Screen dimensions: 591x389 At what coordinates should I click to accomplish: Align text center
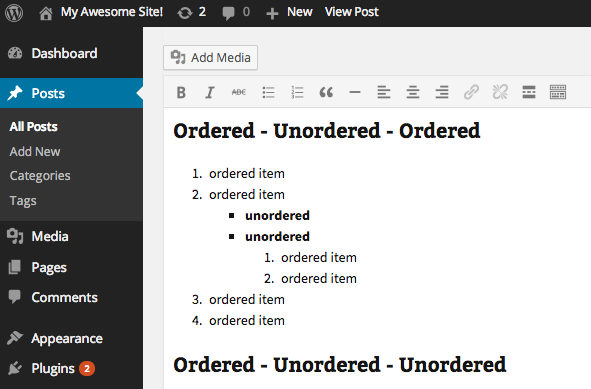413,92
